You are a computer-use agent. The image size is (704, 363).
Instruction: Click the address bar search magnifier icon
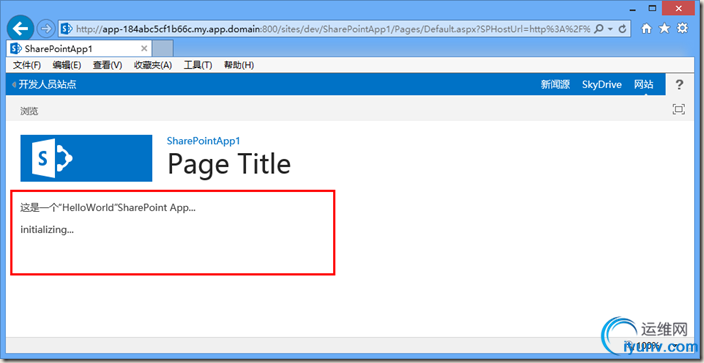pyautogui.click(x=598, y=29)
